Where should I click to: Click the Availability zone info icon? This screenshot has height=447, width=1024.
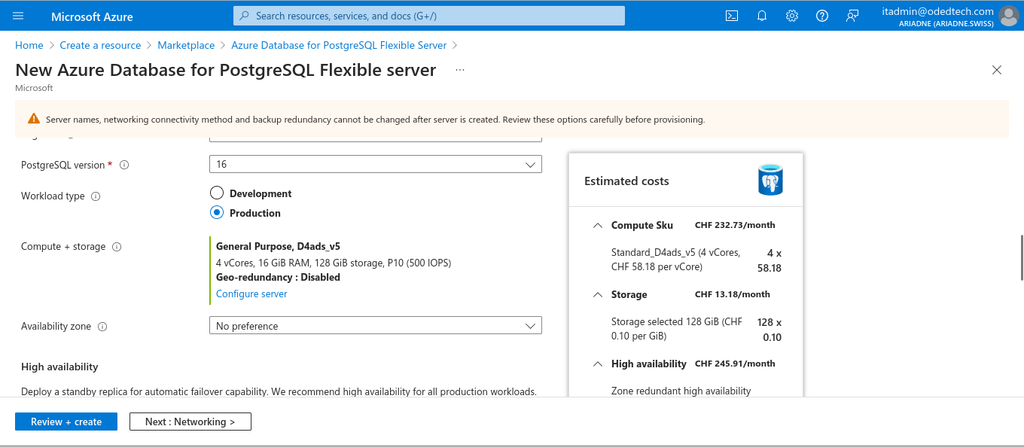[x=103, y=326]
